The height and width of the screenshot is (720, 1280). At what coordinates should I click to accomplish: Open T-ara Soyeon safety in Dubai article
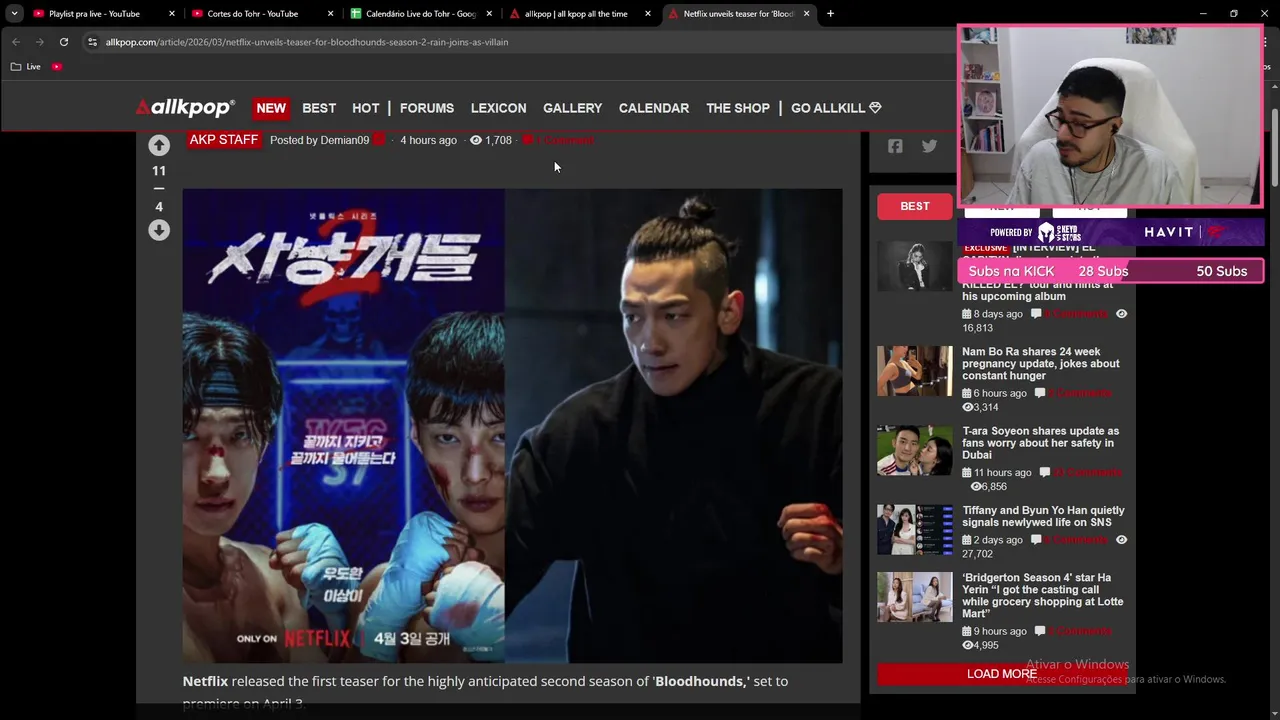click(1040, 443)
